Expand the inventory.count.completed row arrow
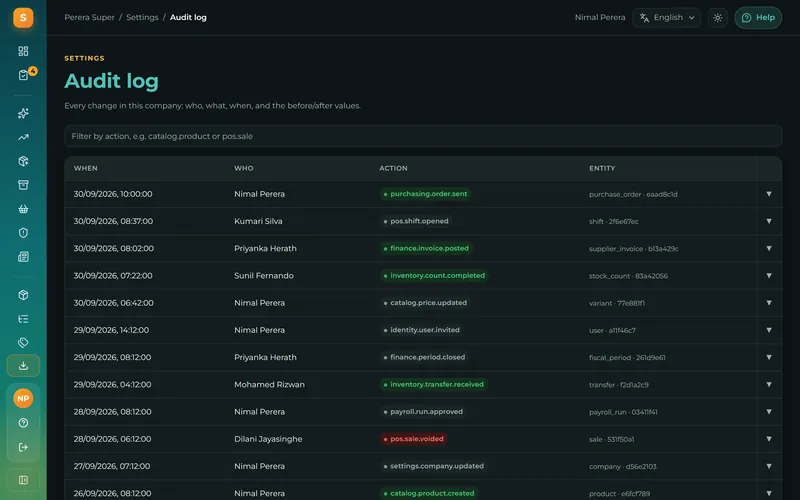800x500 pixels. pyautogui.click(x=768, y=276)
